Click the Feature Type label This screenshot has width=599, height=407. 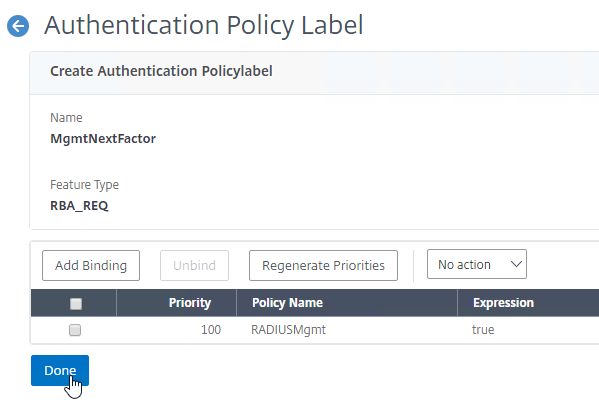point(84,185)
